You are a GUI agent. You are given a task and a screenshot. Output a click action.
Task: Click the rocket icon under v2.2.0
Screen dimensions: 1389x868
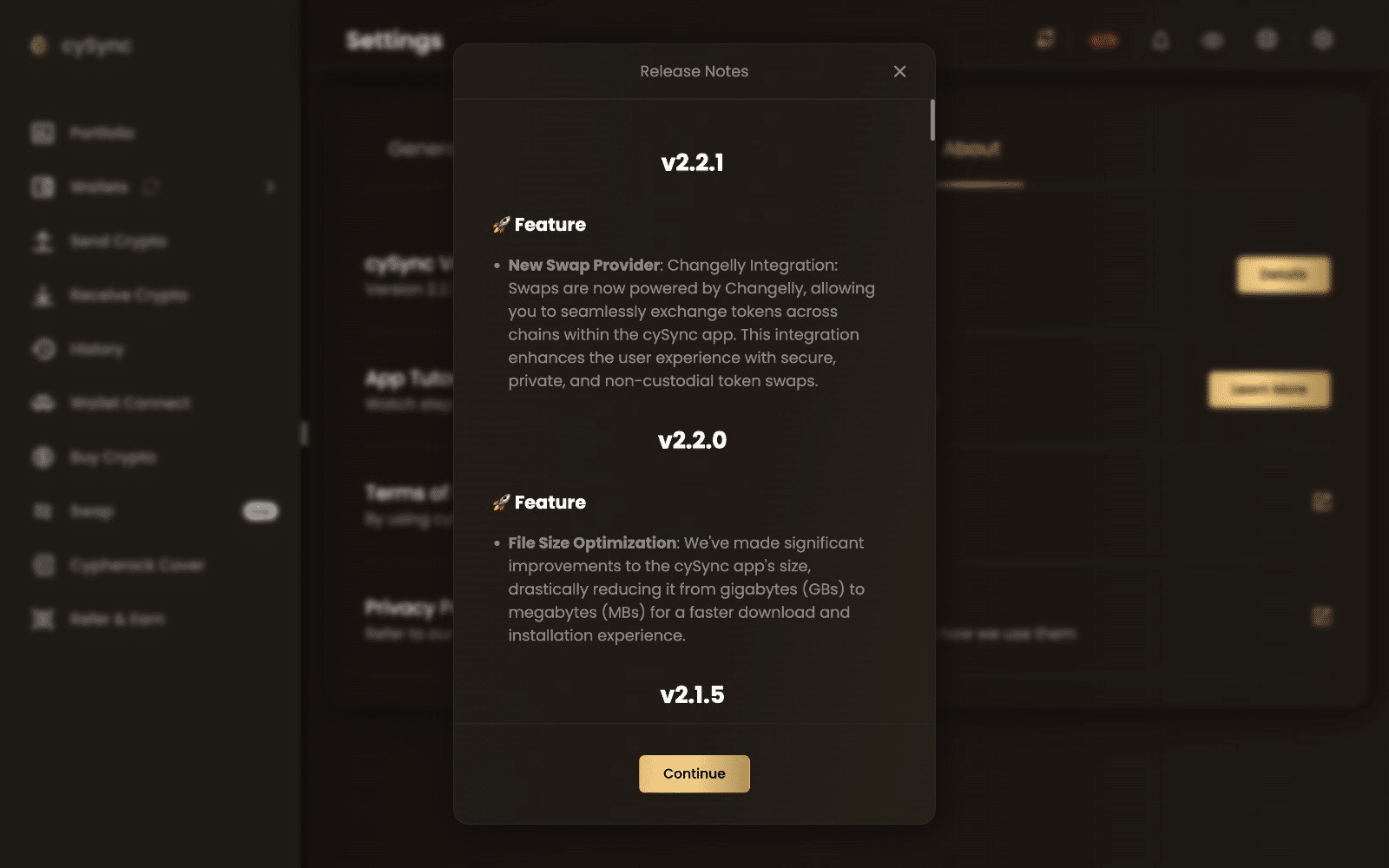click(501, 503)
